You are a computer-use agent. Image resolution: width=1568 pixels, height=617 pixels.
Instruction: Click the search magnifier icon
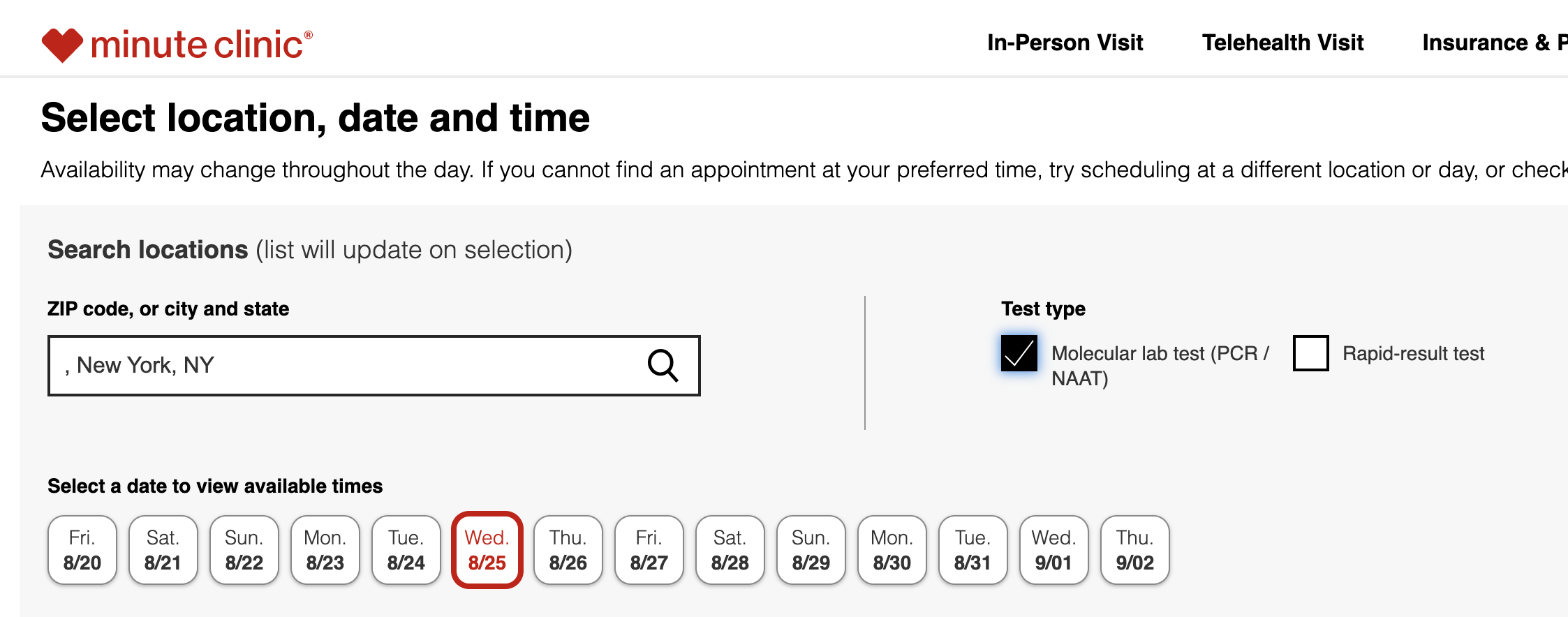[x=663, y=365]
